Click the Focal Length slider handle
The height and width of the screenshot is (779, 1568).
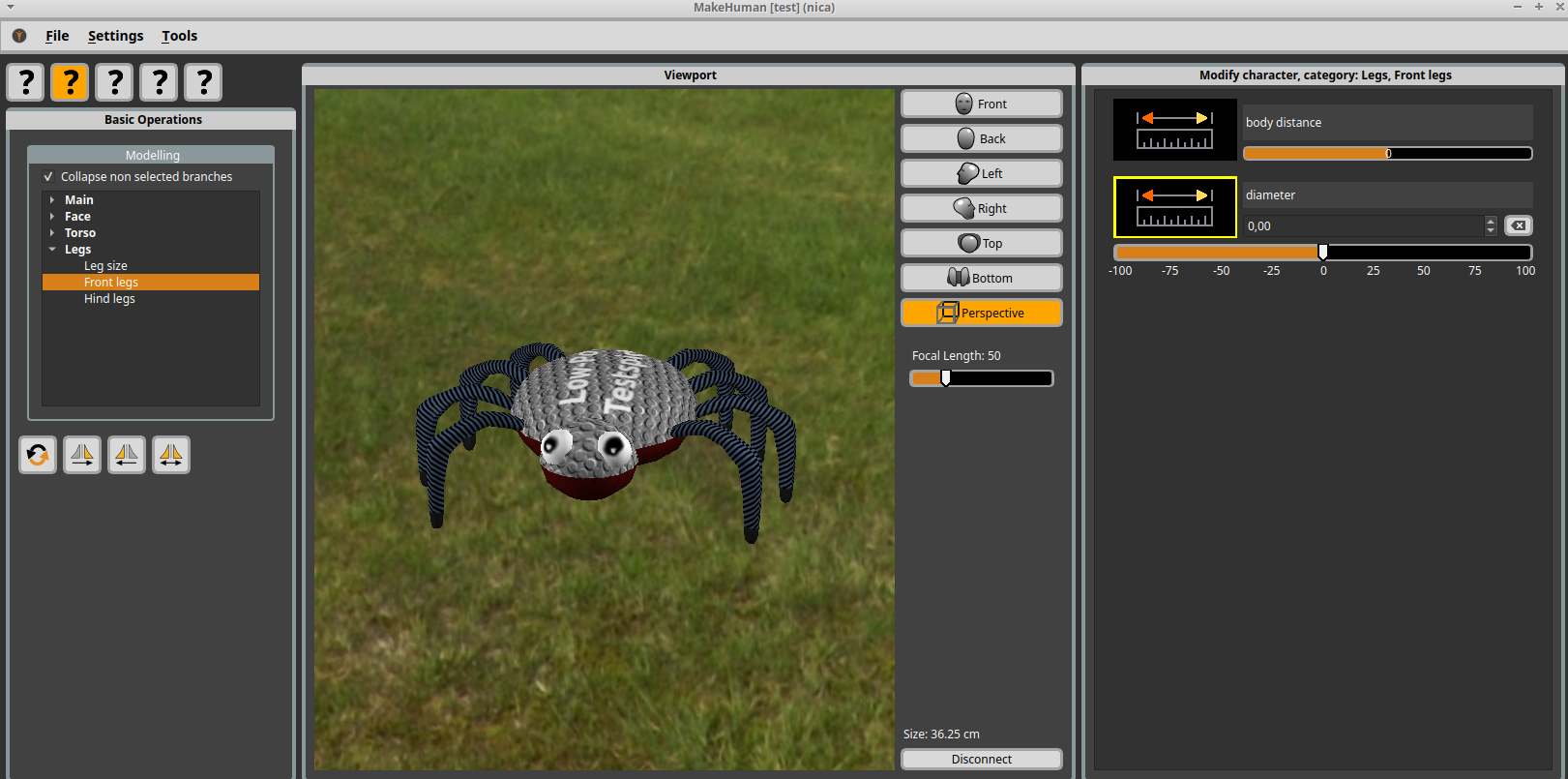click(946, 378)
